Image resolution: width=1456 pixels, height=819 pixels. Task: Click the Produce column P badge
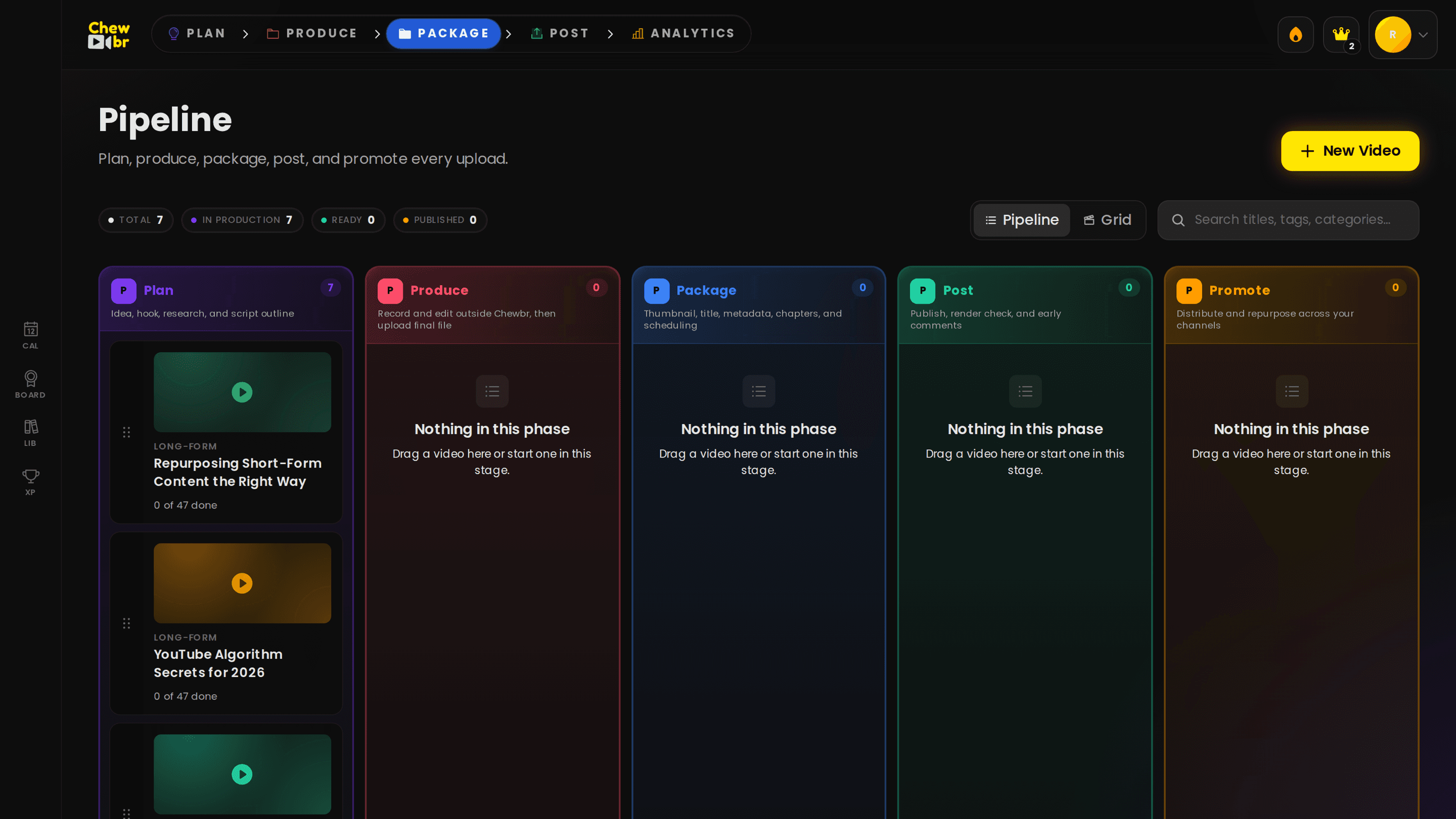point(390,291)
